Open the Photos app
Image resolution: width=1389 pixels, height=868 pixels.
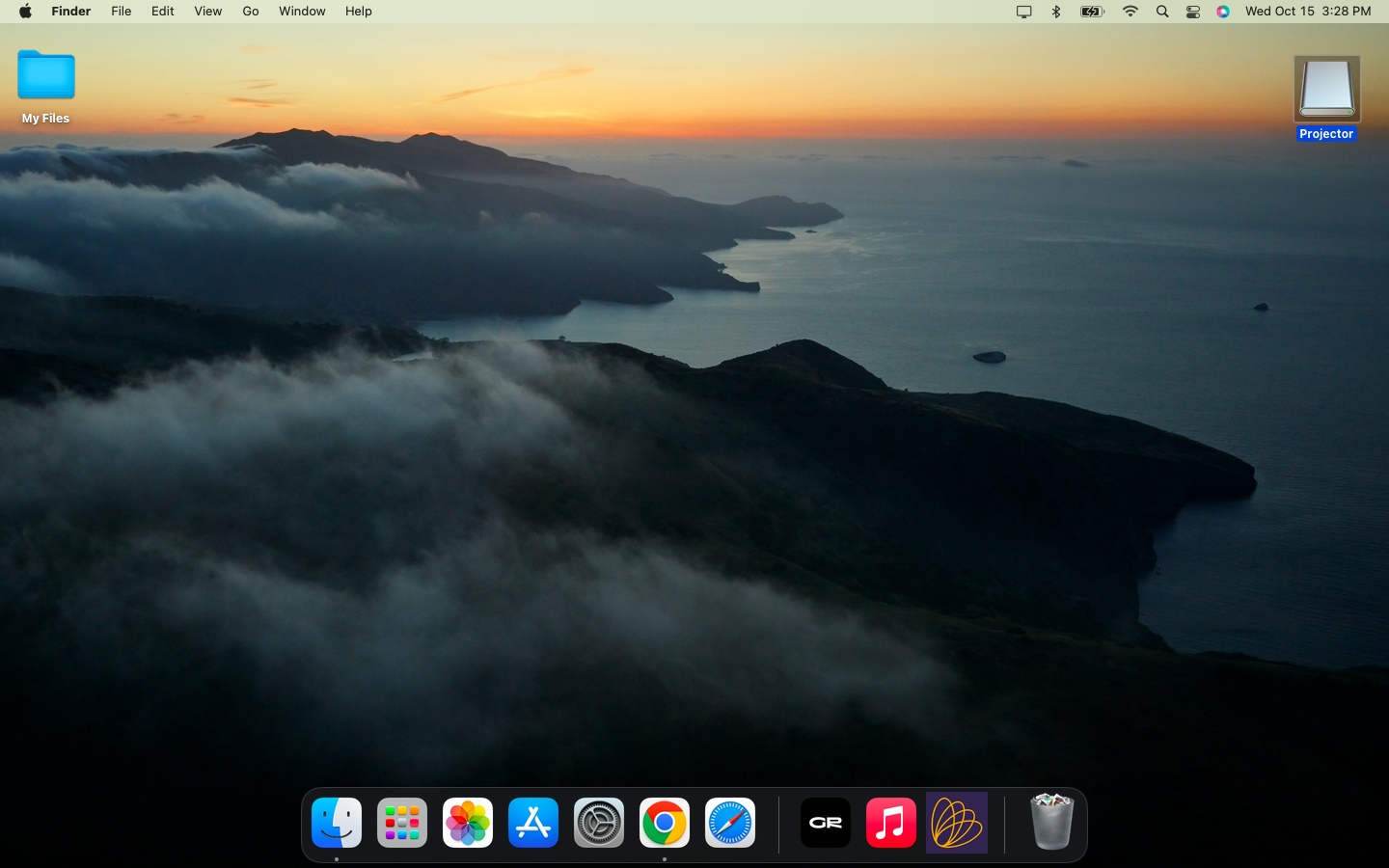(x=468, y=823)
